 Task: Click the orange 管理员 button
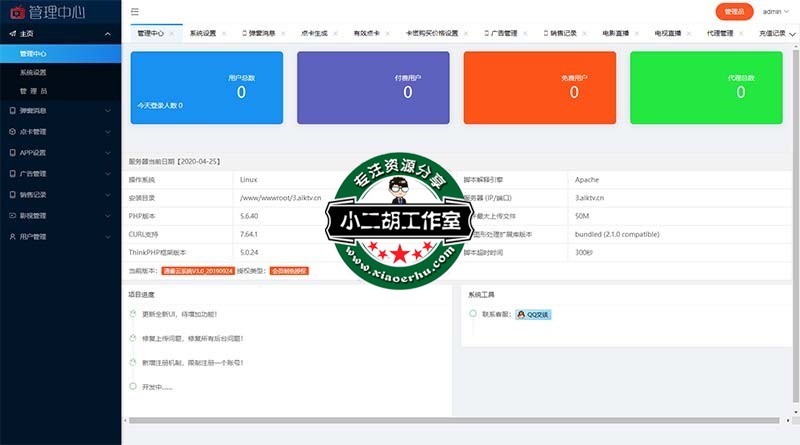click(x=734, y=12)
